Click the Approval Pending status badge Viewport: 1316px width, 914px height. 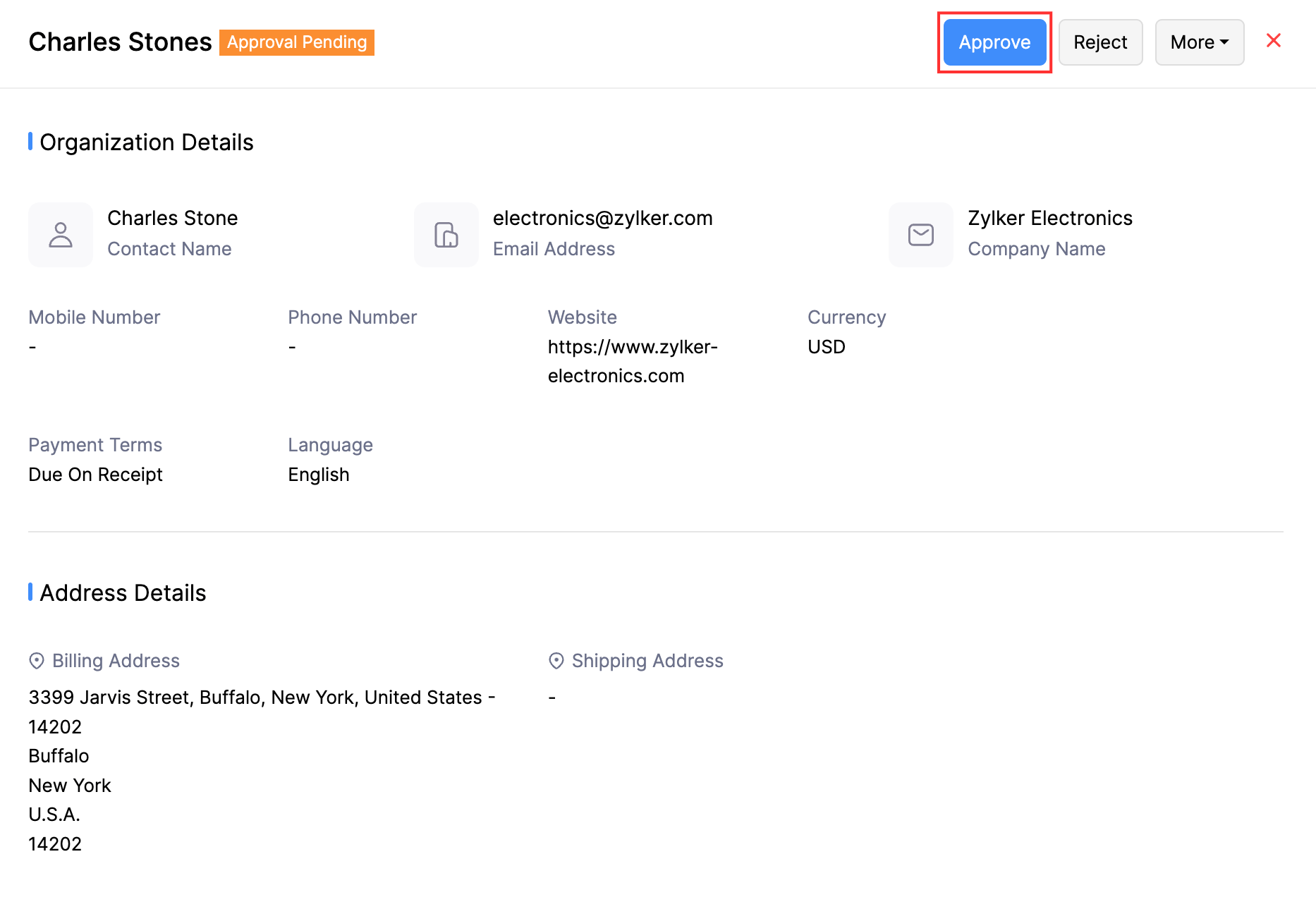(296, 42)
